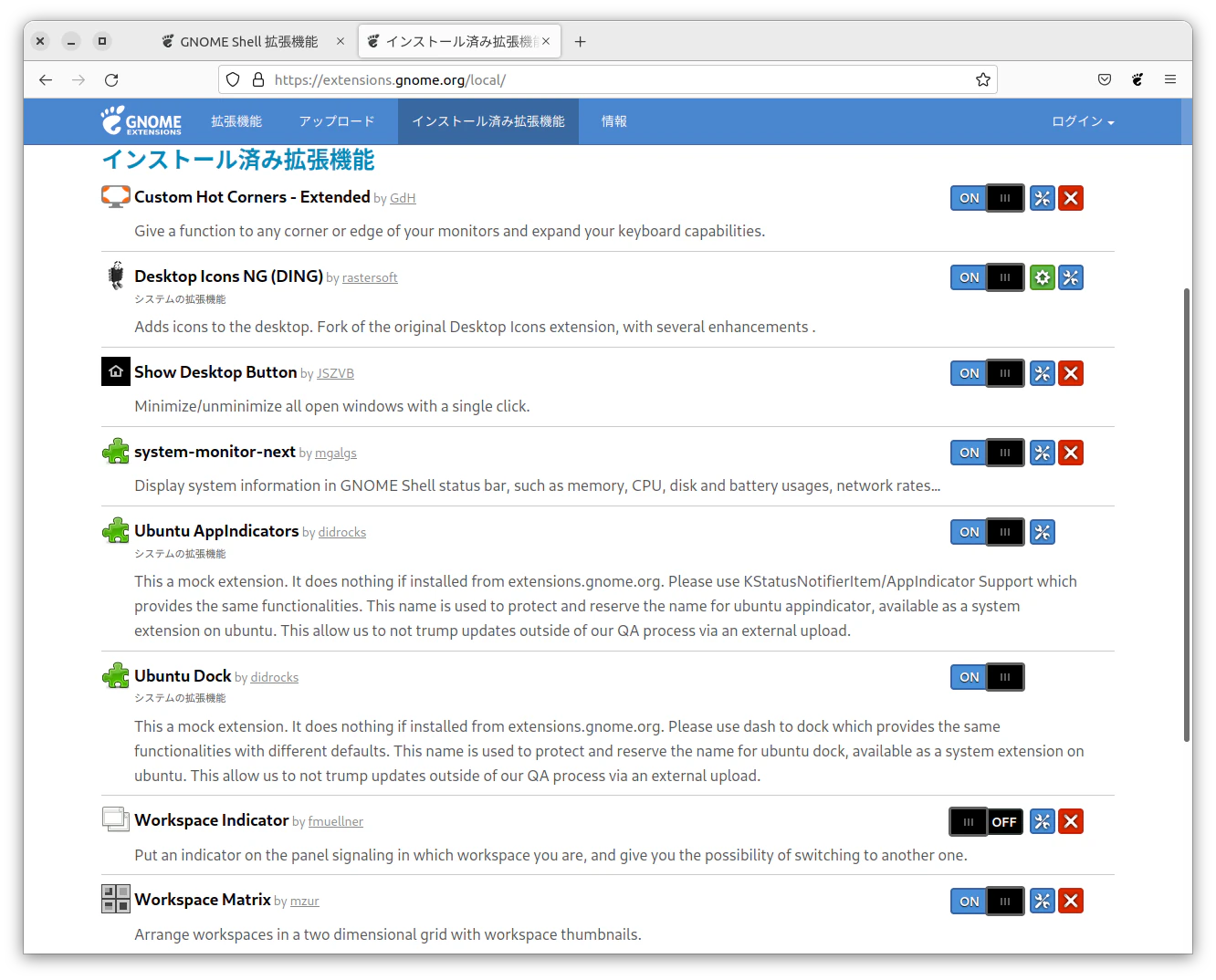Open settings for Show Desktop Button
Screen dimensions: 1216x980
point(1043,373)
